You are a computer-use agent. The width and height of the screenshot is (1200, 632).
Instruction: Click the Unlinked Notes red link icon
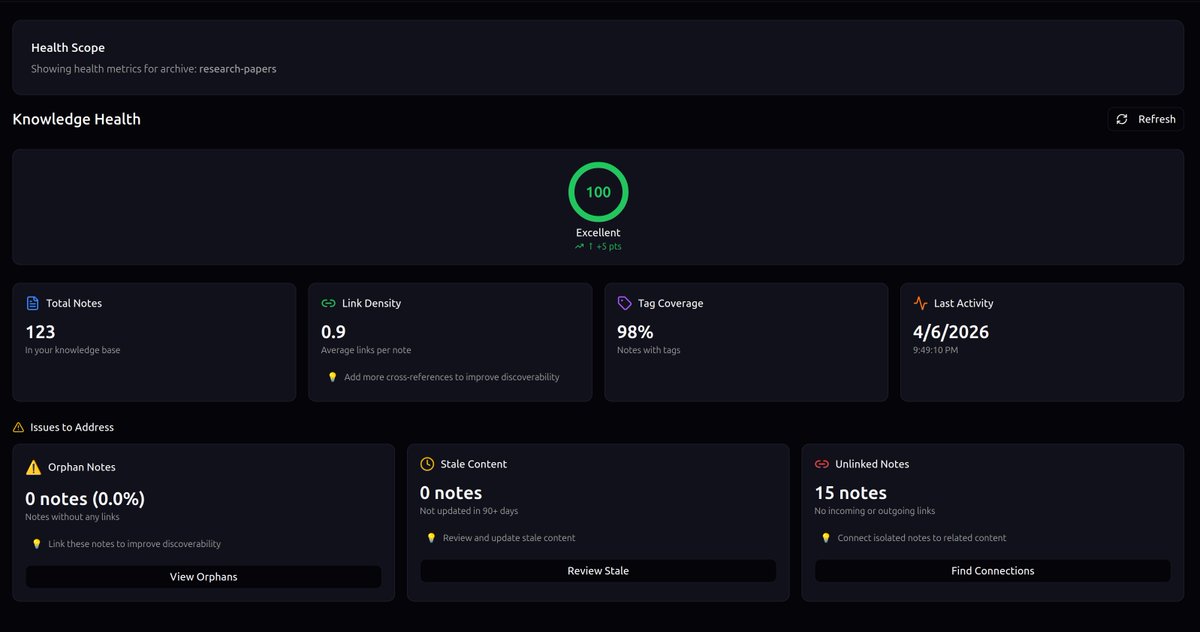(x=822, y=464)
